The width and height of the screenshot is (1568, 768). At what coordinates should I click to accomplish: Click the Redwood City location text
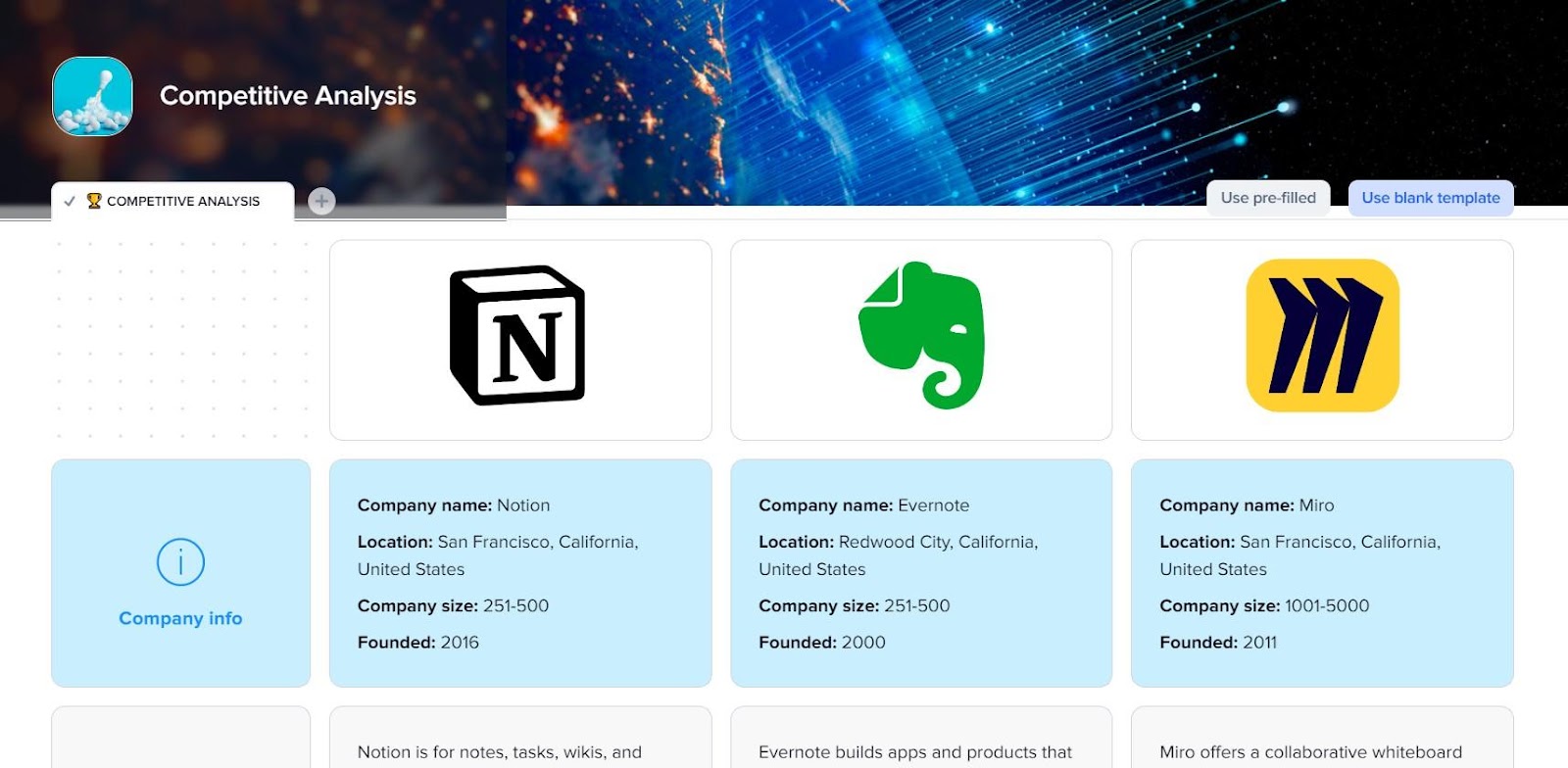coord(899,555)
